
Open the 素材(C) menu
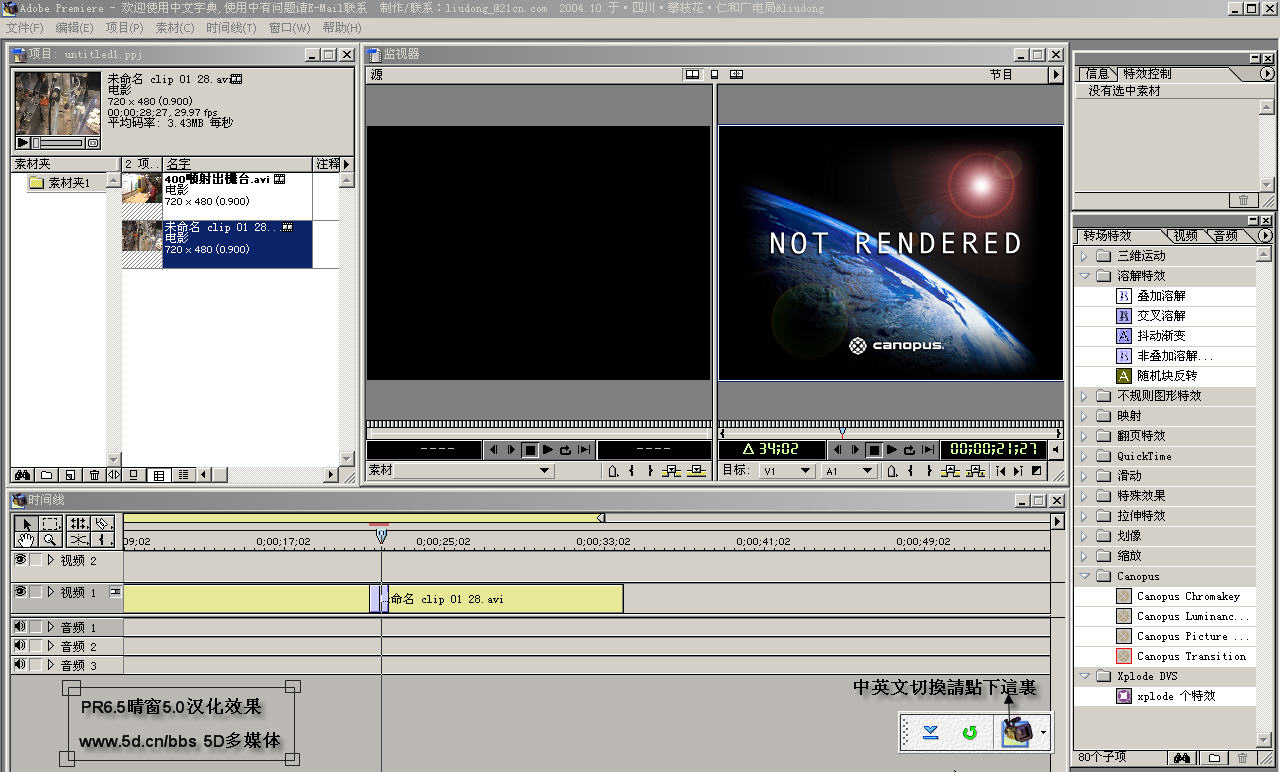(175, 27)
